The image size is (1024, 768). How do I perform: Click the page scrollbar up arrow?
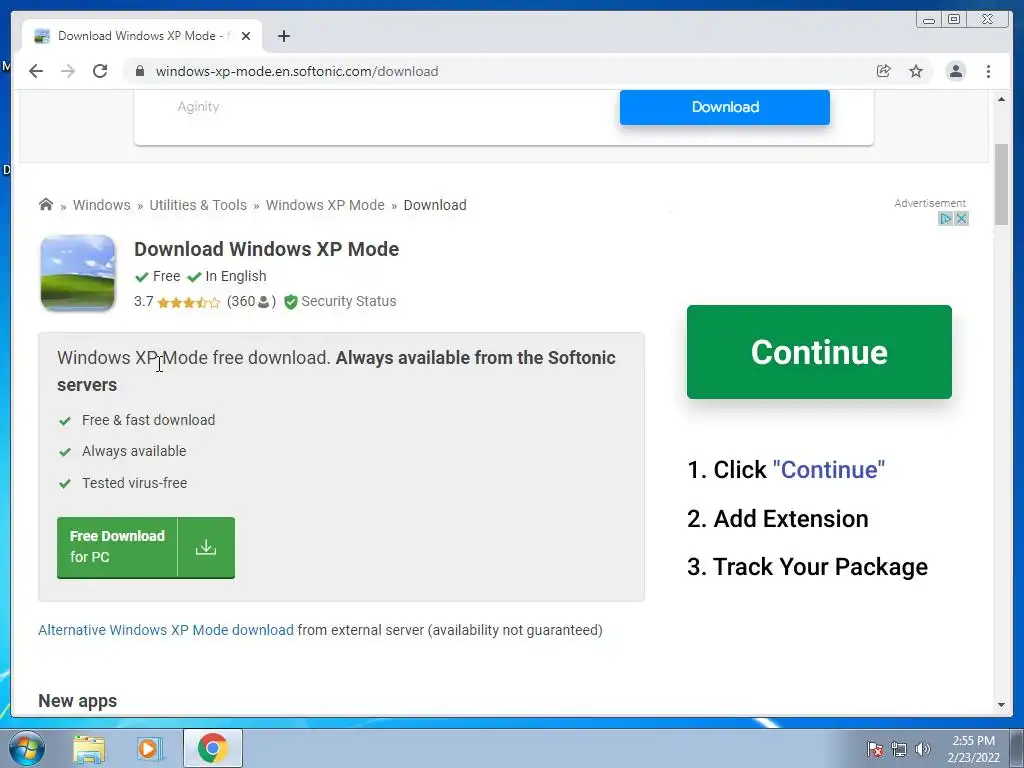[1001, 99]
